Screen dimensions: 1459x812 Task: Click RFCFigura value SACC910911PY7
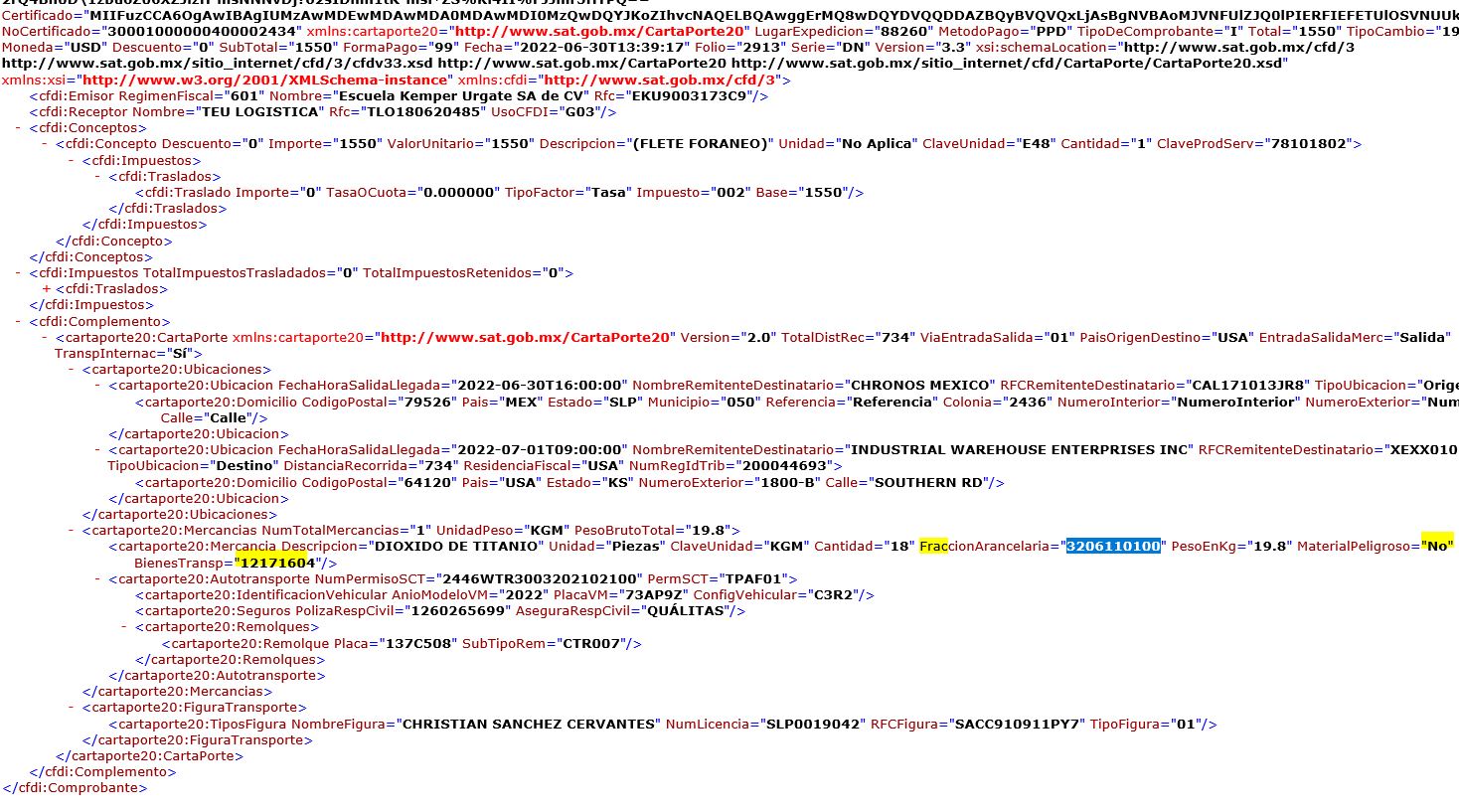tap(1017, 725)
